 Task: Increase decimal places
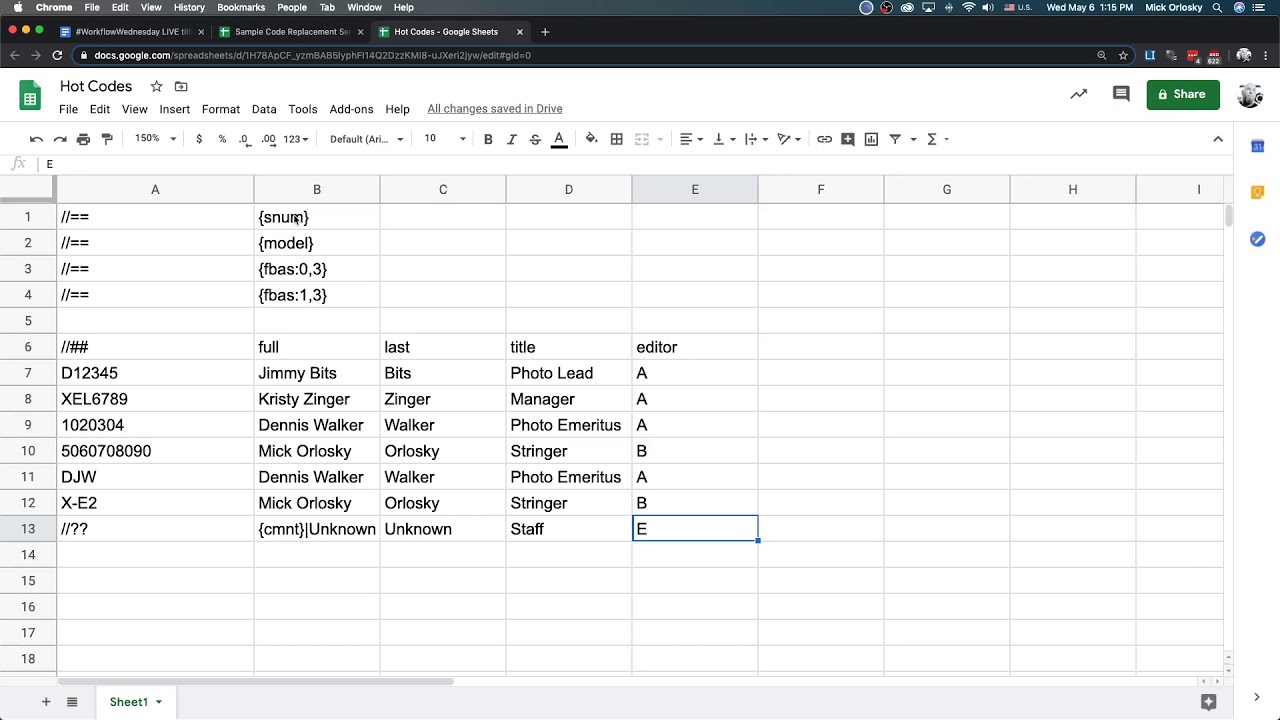click(x=268, y=139)
